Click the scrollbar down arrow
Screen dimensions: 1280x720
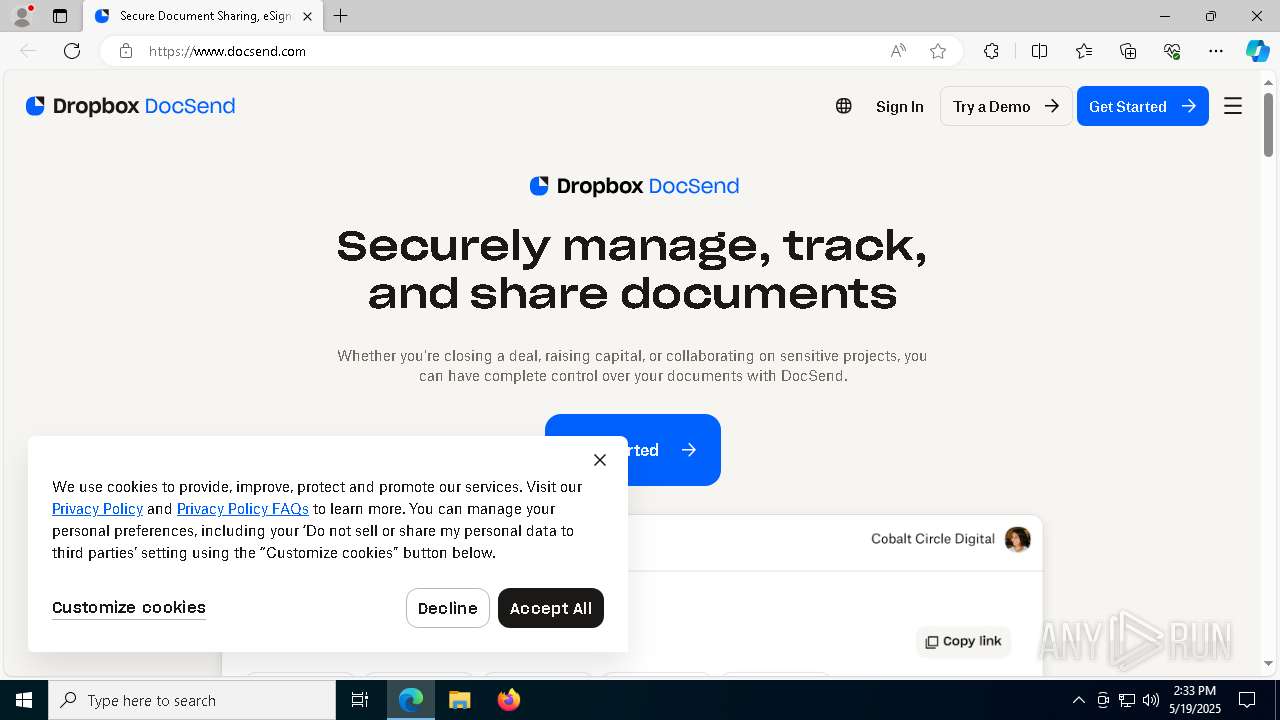pyautogui.click(x=1268, y=663)
